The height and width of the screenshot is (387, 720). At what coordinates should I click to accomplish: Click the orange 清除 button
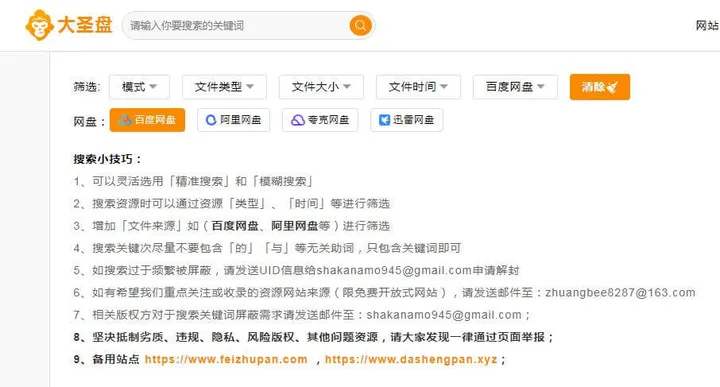pos(600,87)
